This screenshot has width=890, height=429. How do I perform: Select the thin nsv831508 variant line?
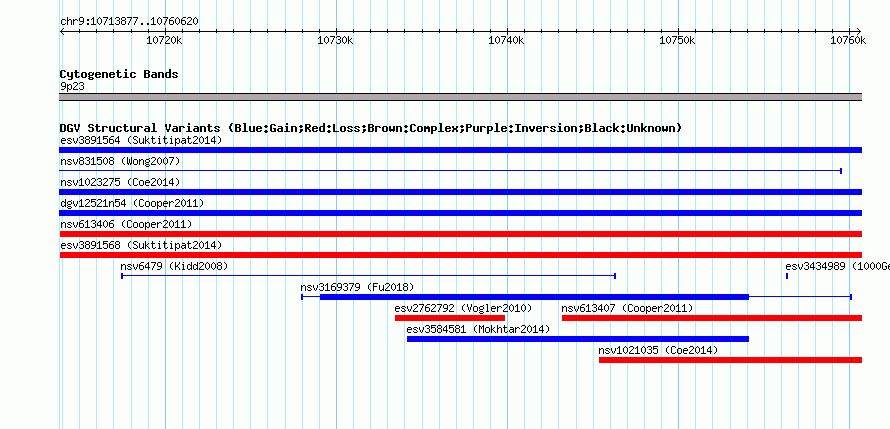point(451,171)
